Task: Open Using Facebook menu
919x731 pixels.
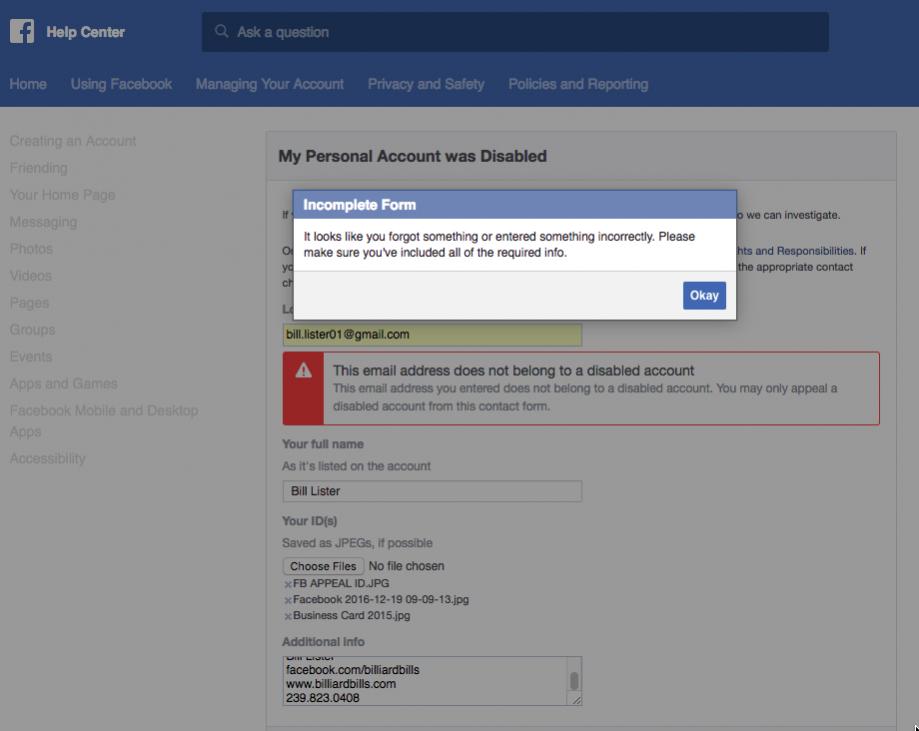Action: tap(121, 84)
